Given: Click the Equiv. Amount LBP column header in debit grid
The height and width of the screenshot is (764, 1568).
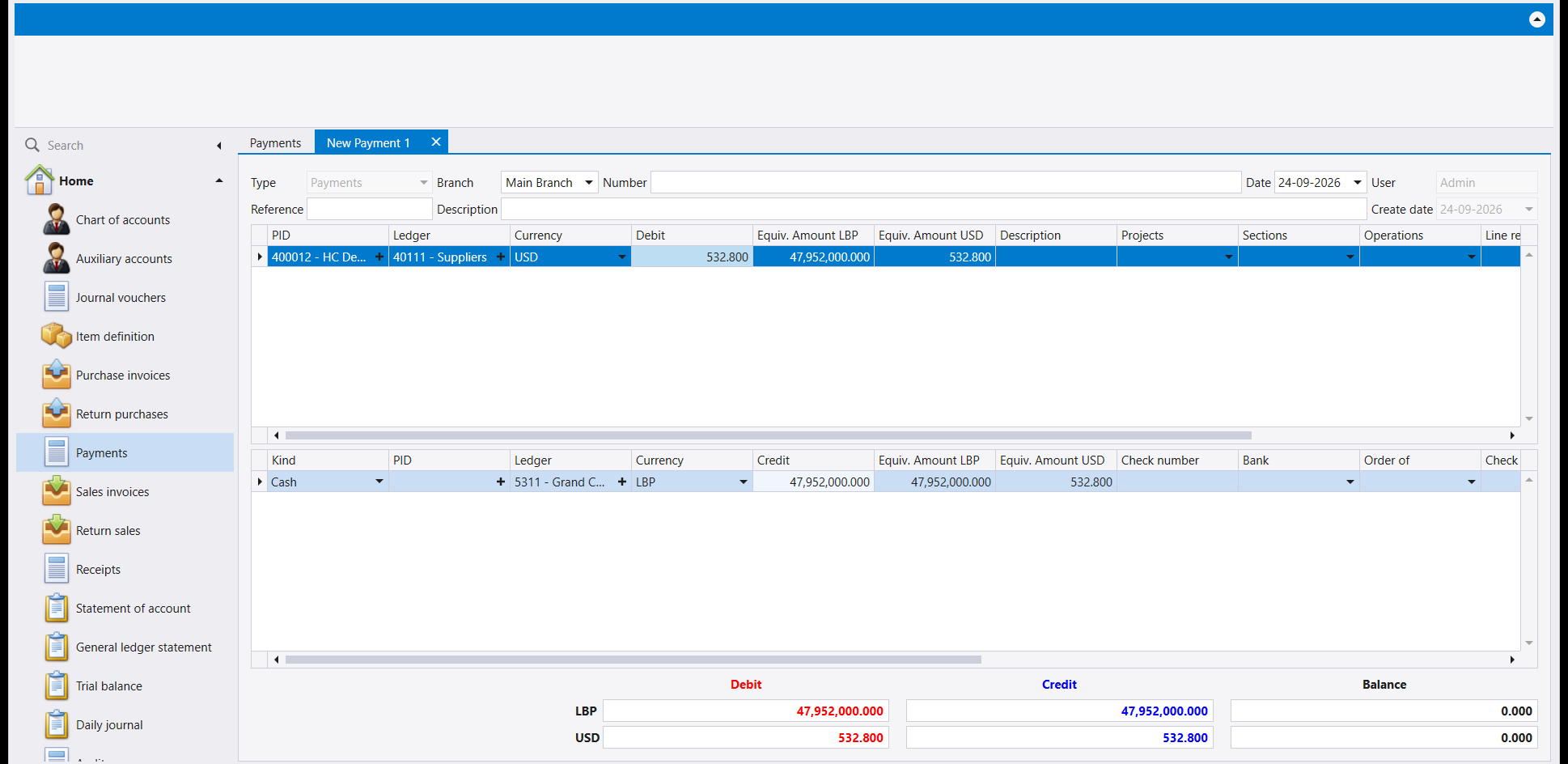Looking at the screenshot, I should 813,235.
